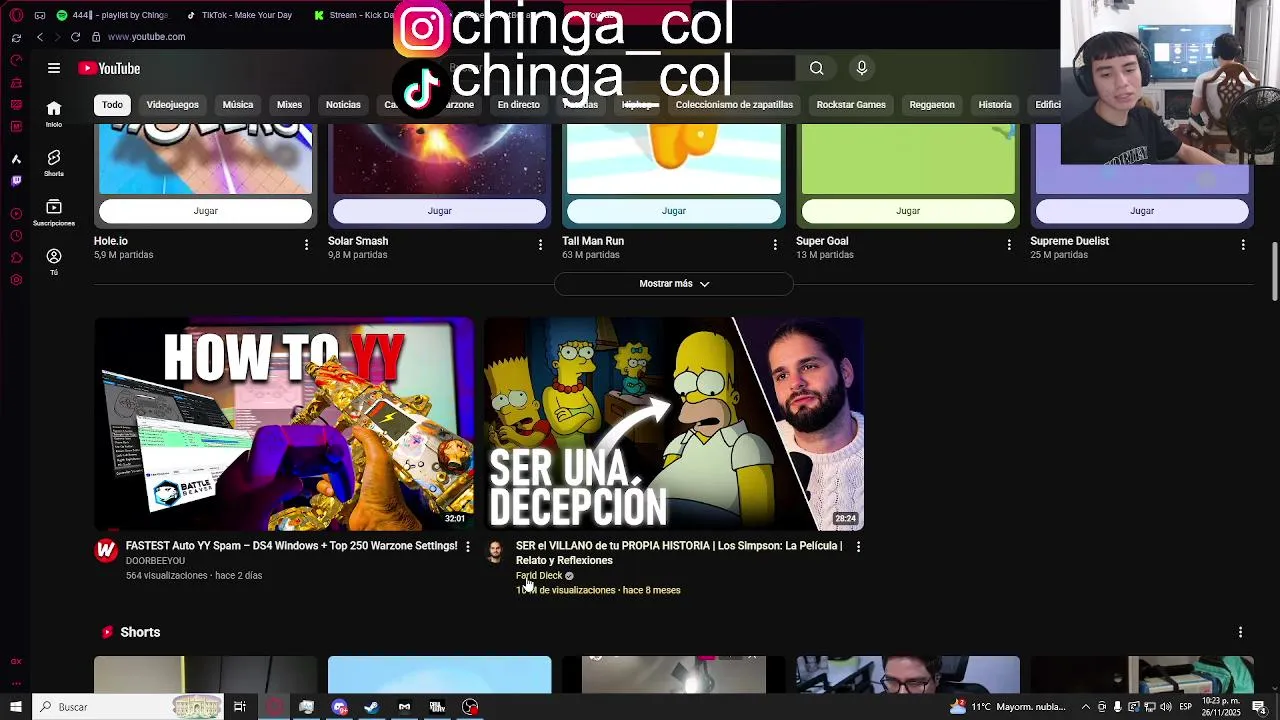Click the page vertical scrollbar thumb

(x=1274, y=270)
